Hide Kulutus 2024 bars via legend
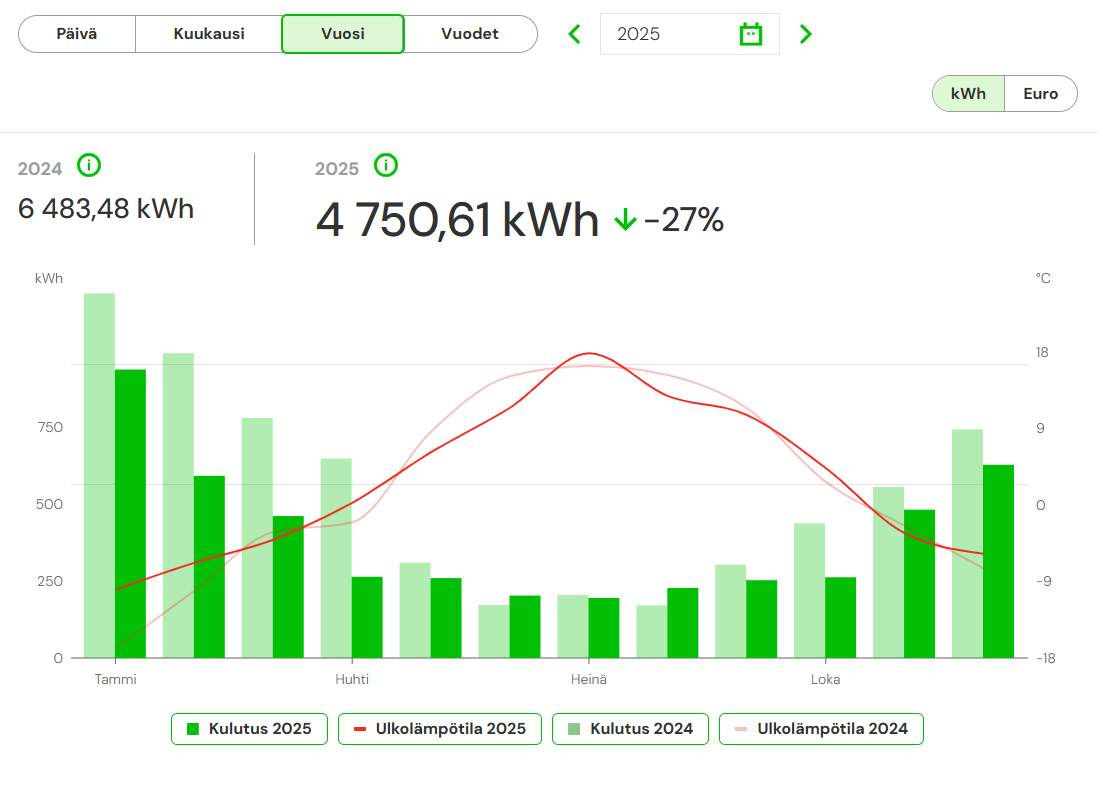The image size is (1103, 797). [x=630, y=729]
